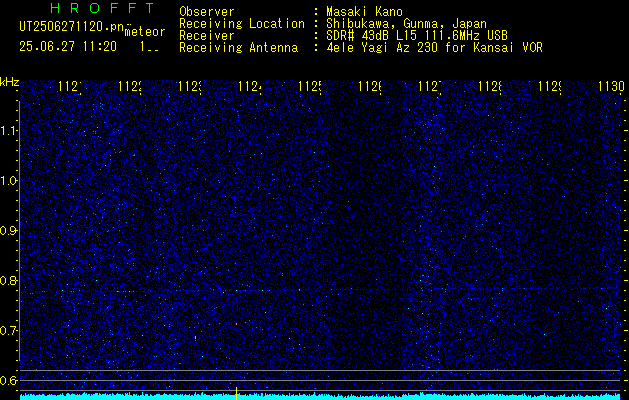Click the 0.8 kHz frequency tick label
This screenshot has width=629, height=400.
[9, 280]
